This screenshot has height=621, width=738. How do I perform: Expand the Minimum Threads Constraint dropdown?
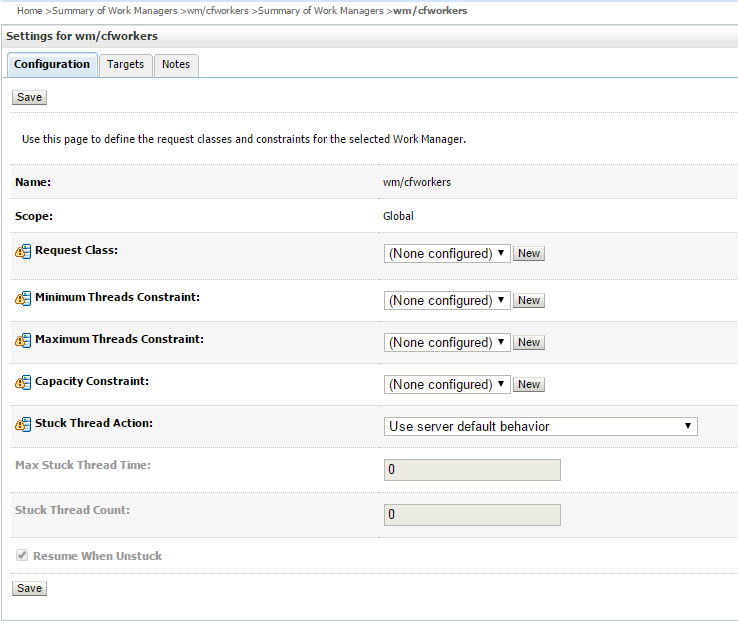pyautogui.click(x=447, y=300)
